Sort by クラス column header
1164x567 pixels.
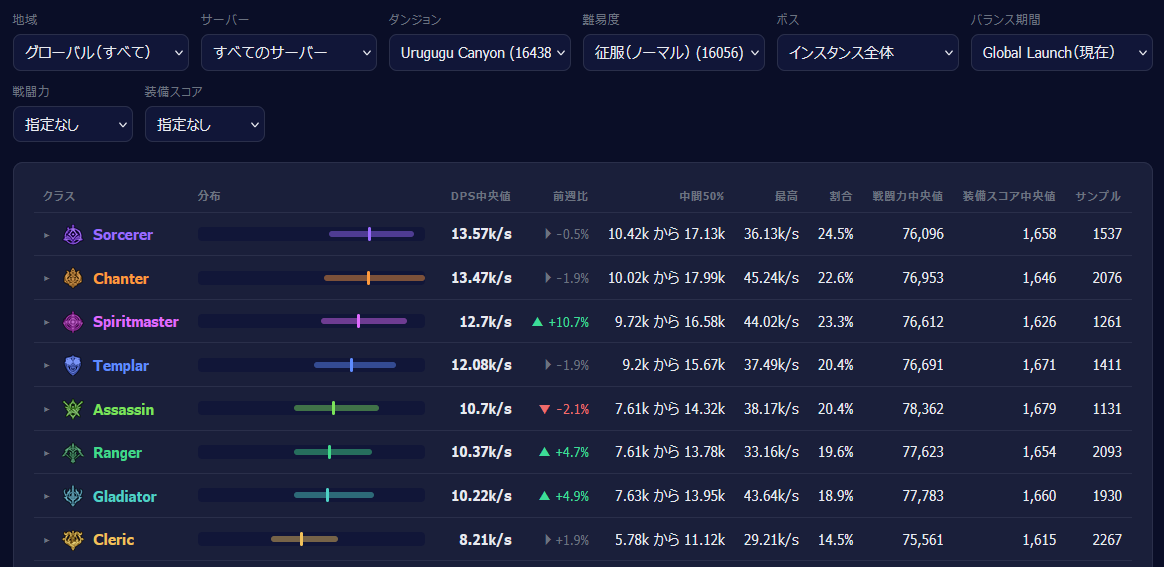tap(59, 197)
